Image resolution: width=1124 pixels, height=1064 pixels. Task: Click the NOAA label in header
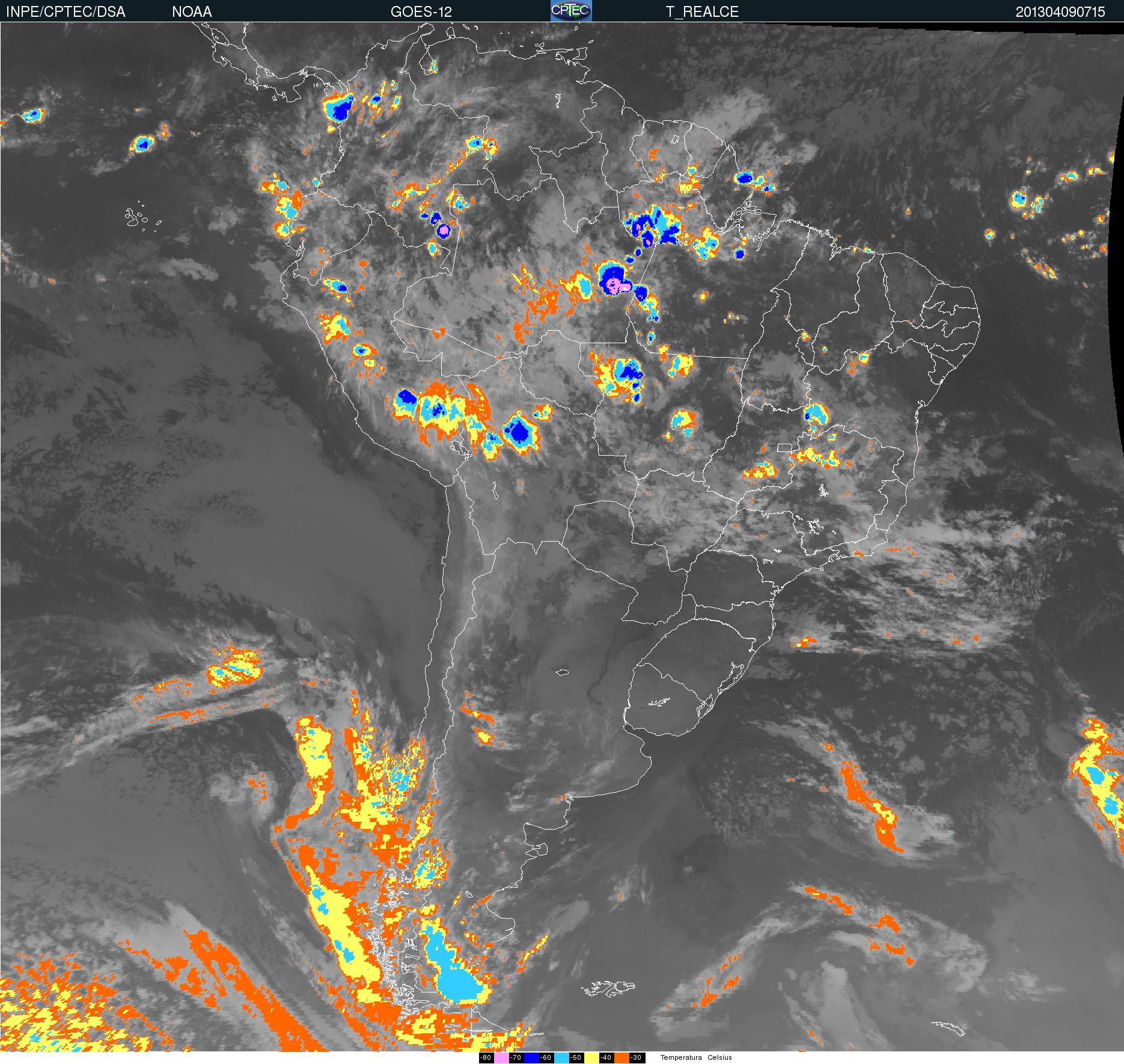coord(192,11)
